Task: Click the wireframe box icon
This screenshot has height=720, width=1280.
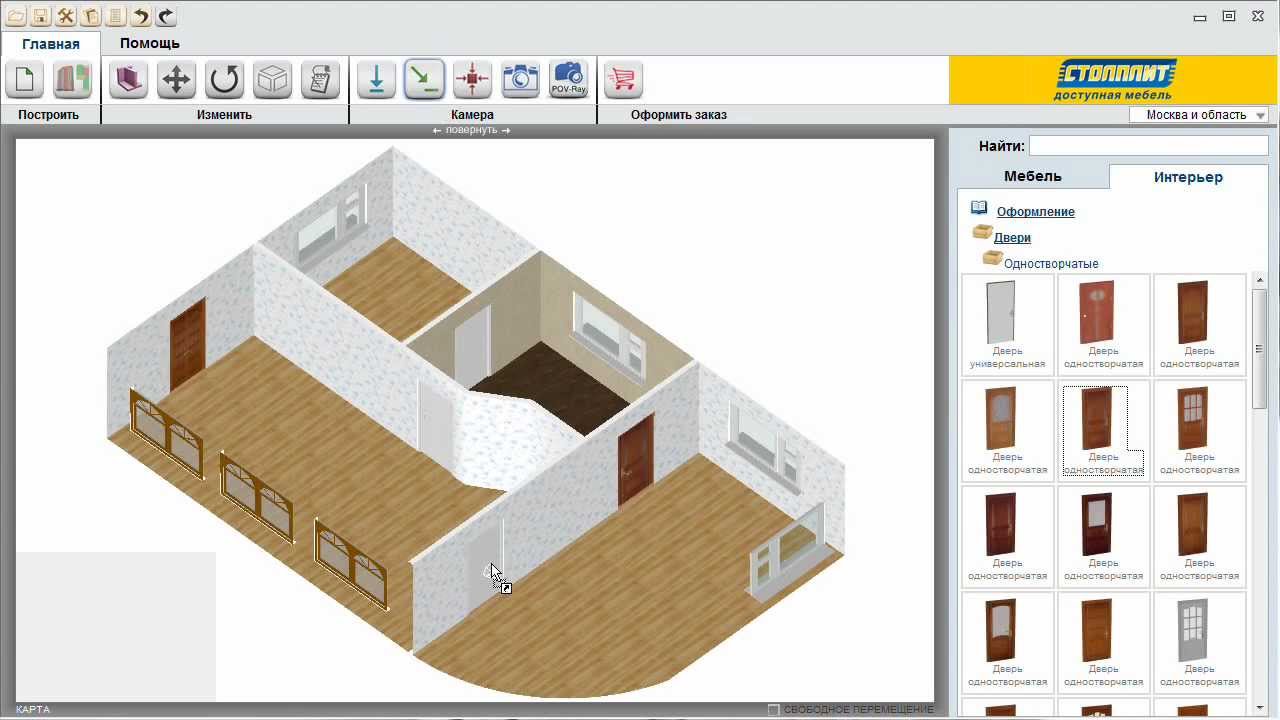Action: tap(272, 79)
